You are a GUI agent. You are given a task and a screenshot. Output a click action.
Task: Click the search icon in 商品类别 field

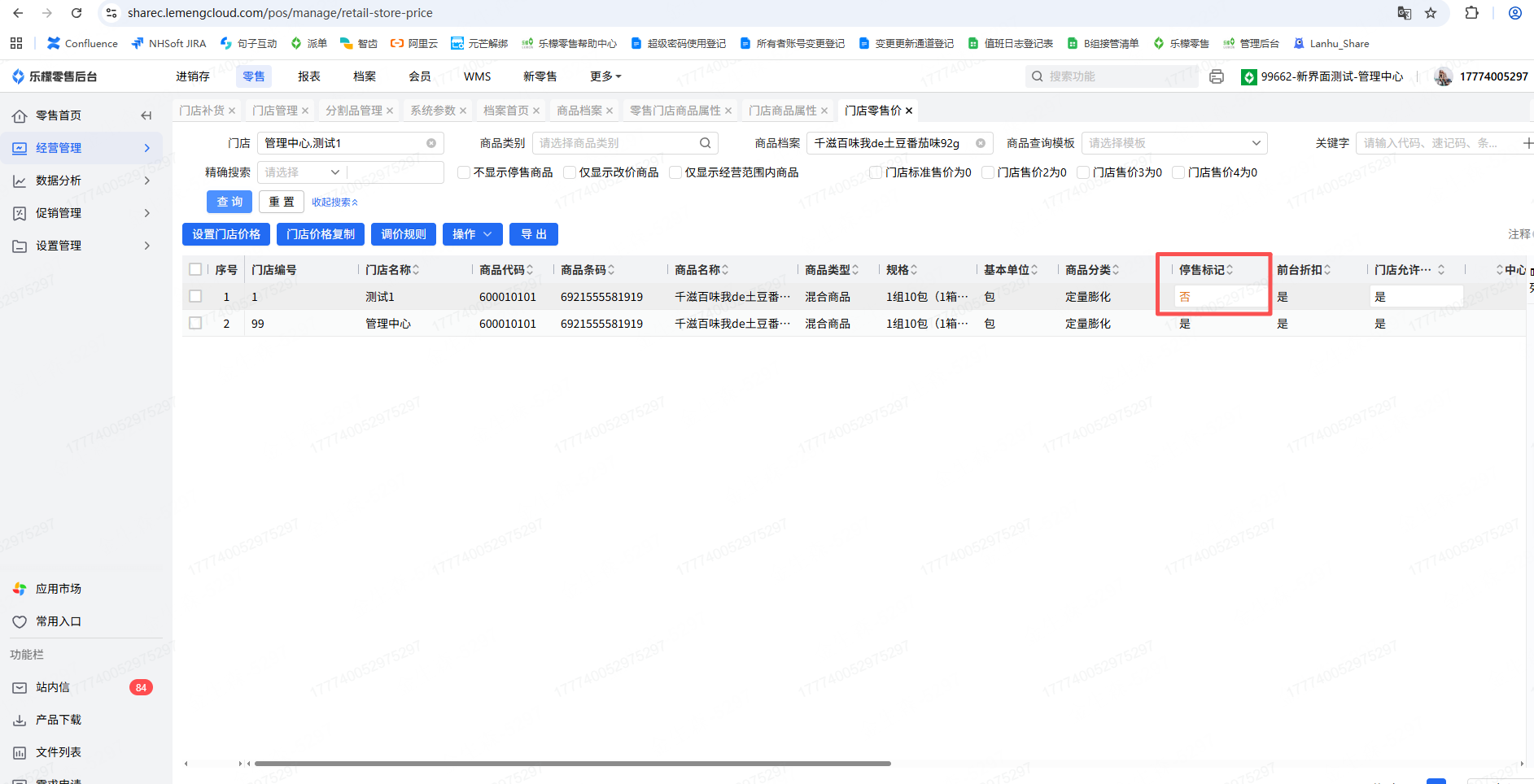706,143
